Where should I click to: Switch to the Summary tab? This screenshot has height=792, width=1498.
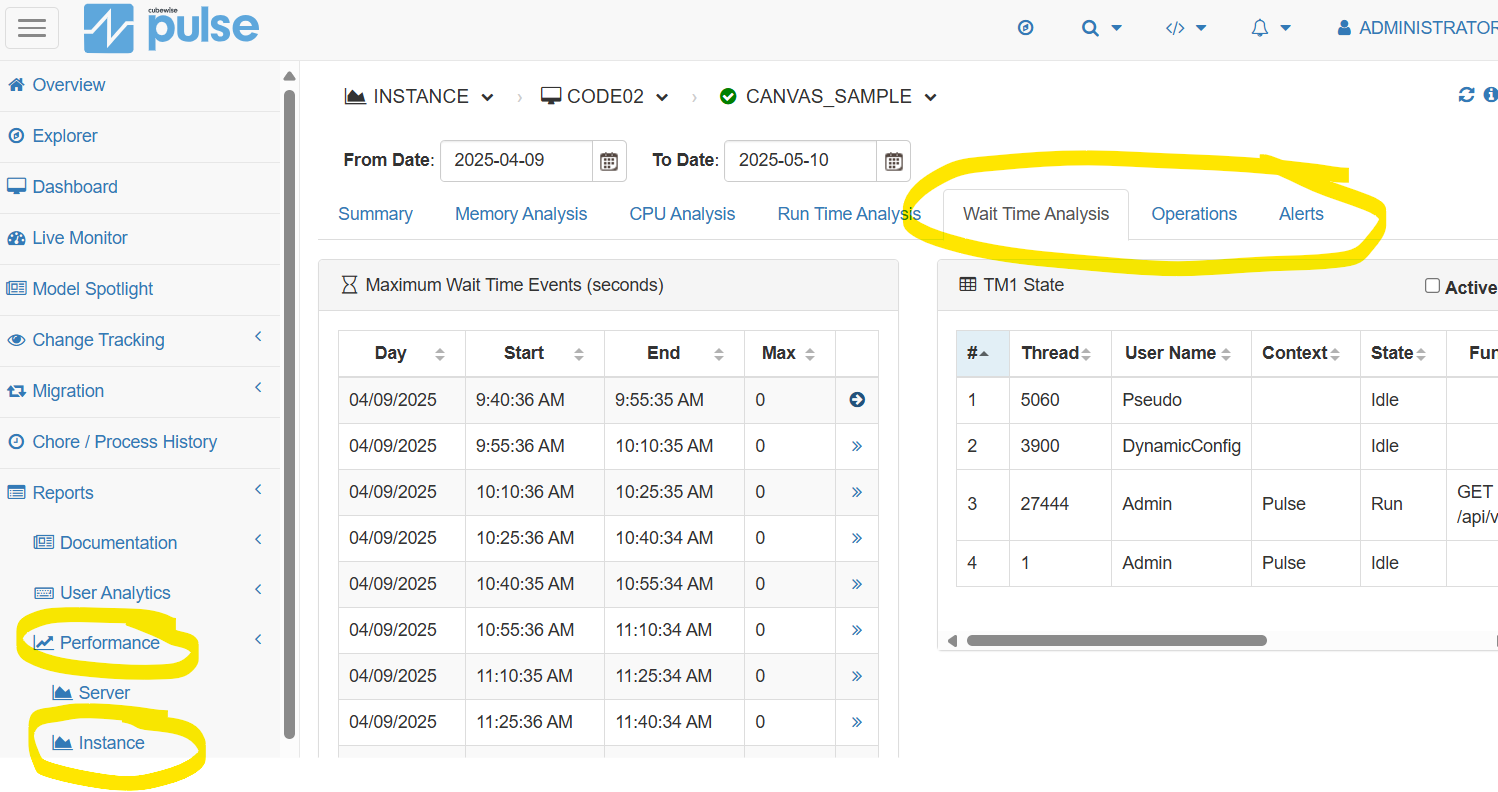(375, 214)
